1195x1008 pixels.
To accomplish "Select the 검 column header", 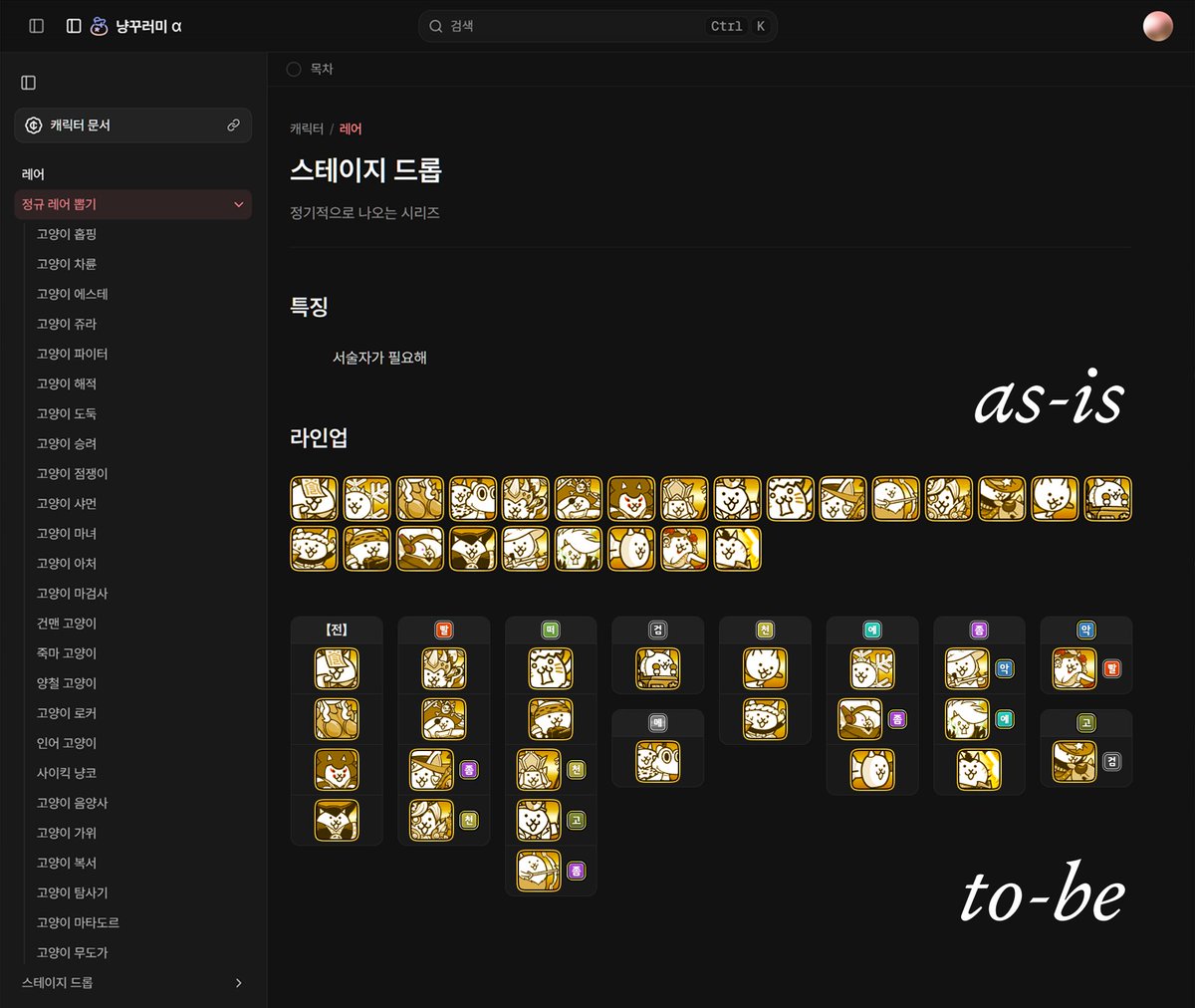I will pyautogui.click(x=658, y=630).
